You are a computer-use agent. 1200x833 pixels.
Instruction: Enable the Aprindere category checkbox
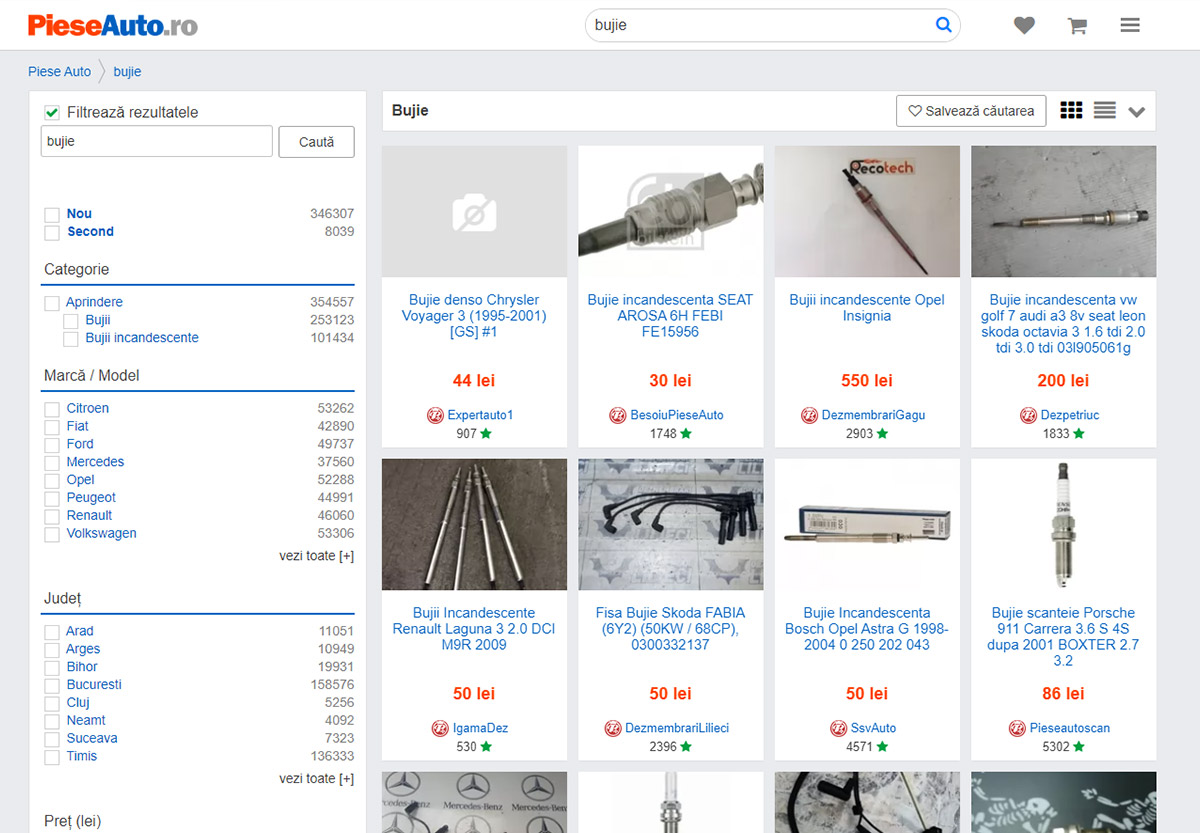[x=52, y=302]
